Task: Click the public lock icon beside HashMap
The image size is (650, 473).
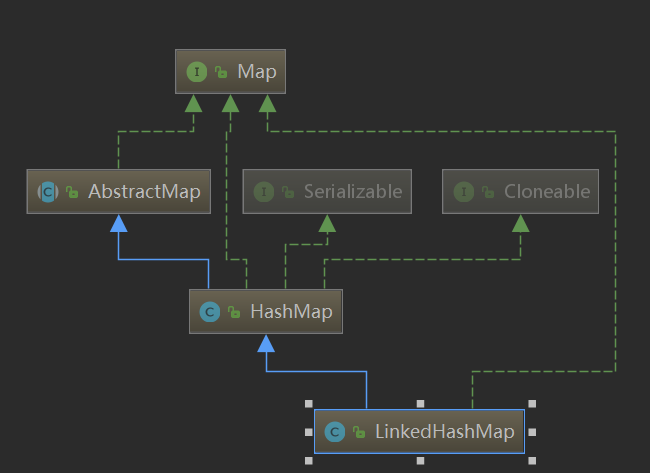Action: [x=234, y=312]
